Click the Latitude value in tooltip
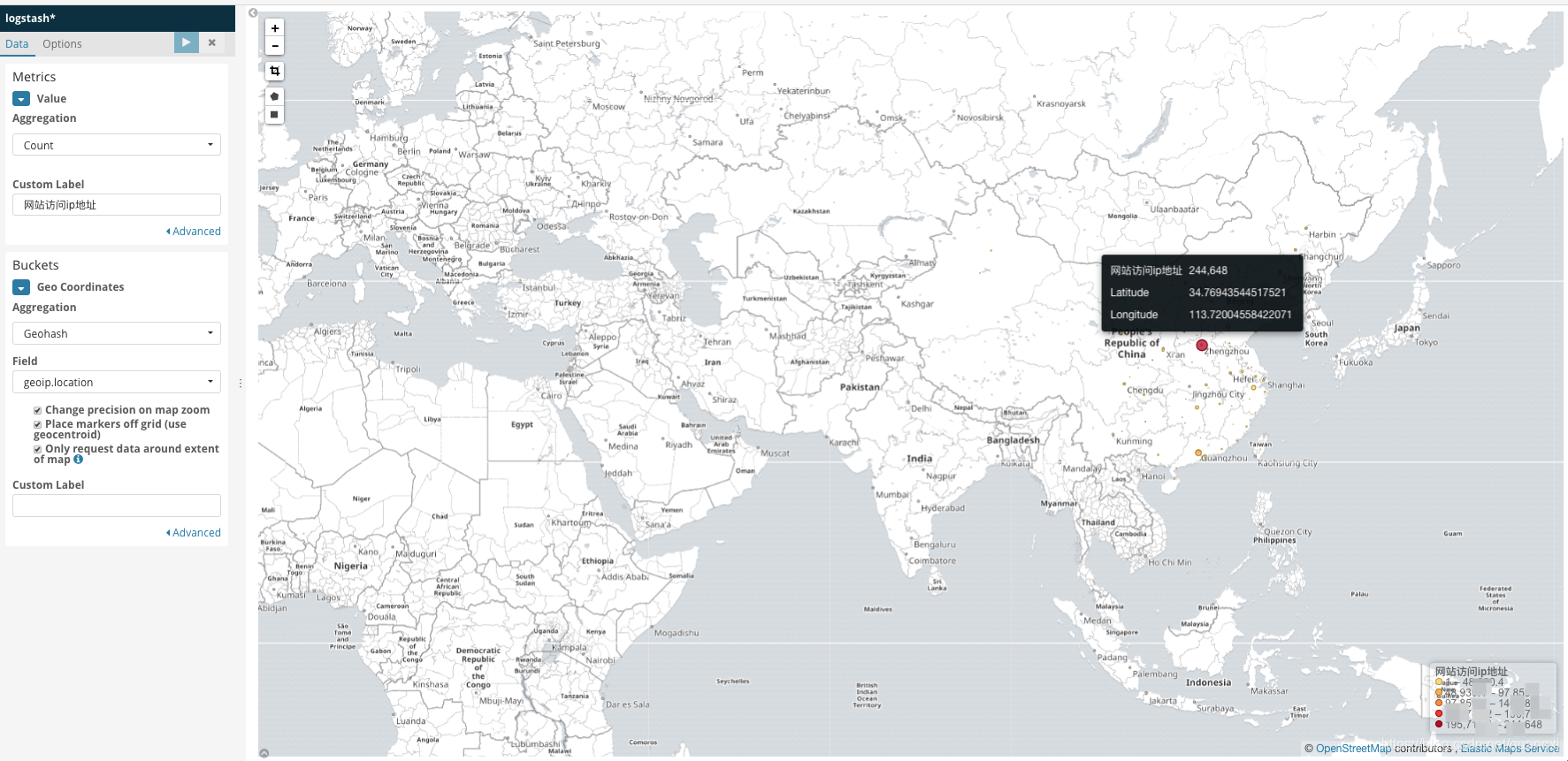Image resolution: width=1568 pixels, height=761 pixels. pyautogui.click(x=1236, y=293)
